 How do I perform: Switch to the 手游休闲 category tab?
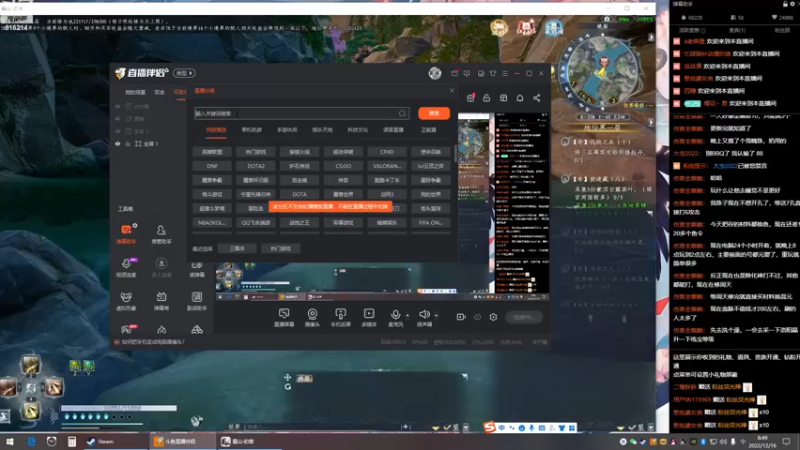[x=287, y=130]
